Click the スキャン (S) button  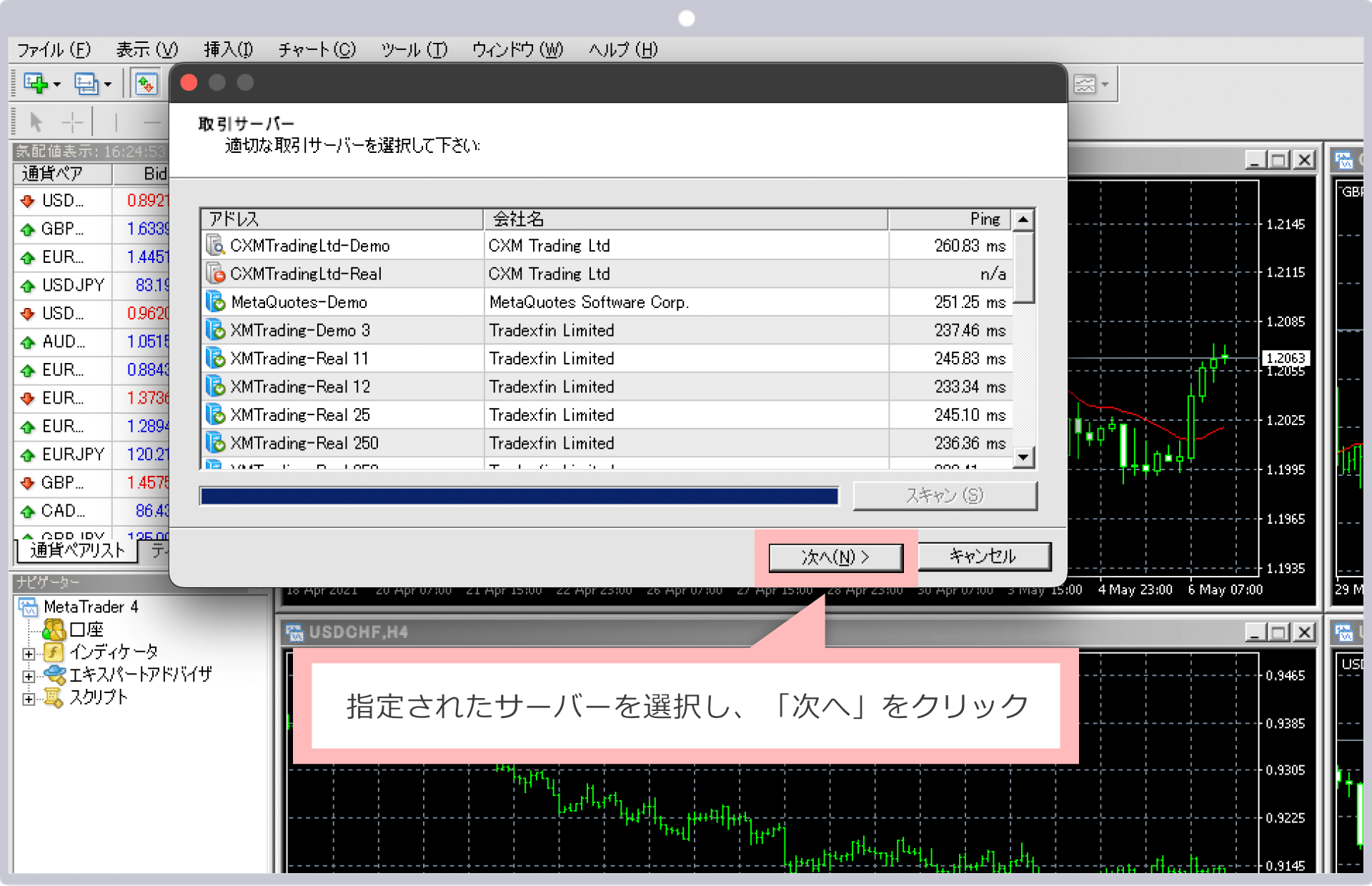coord(945,496)
